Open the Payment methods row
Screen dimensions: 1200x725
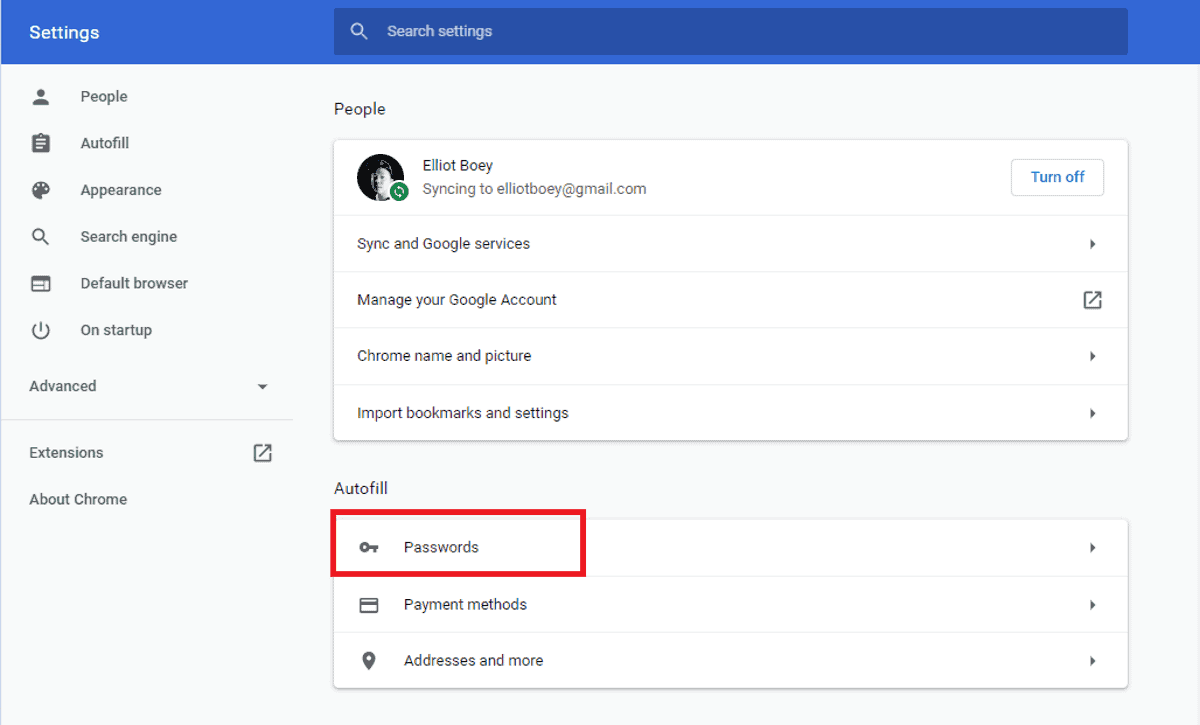[730, 605]
